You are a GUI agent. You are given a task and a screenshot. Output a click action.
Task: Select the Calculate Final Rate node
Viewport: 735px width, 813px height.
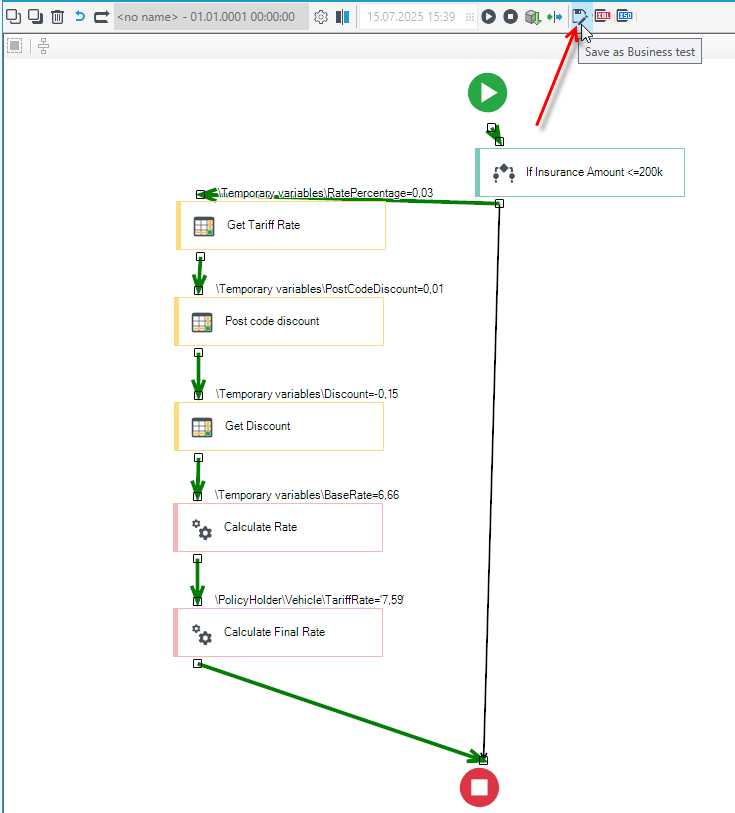coord(278,633)
